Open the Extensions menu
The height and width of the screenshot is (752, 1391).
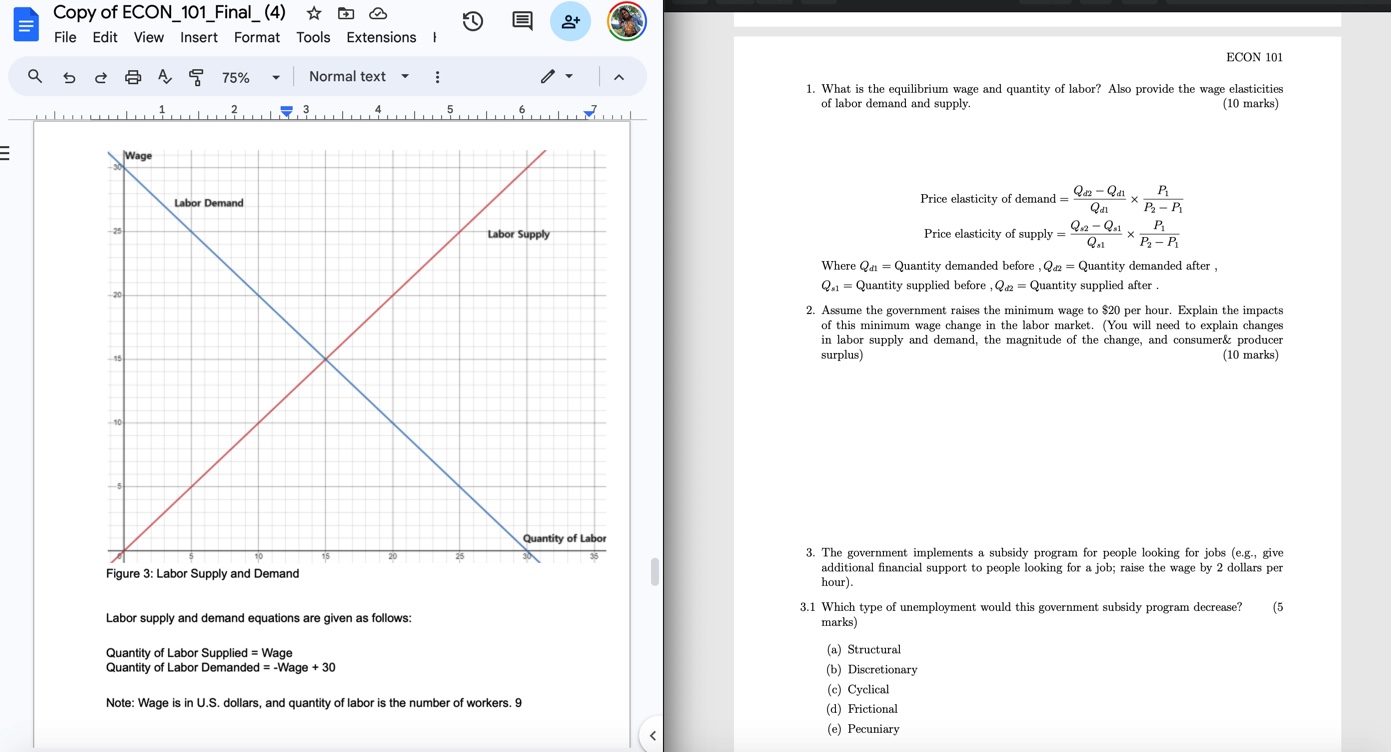(x=380, y=37)
